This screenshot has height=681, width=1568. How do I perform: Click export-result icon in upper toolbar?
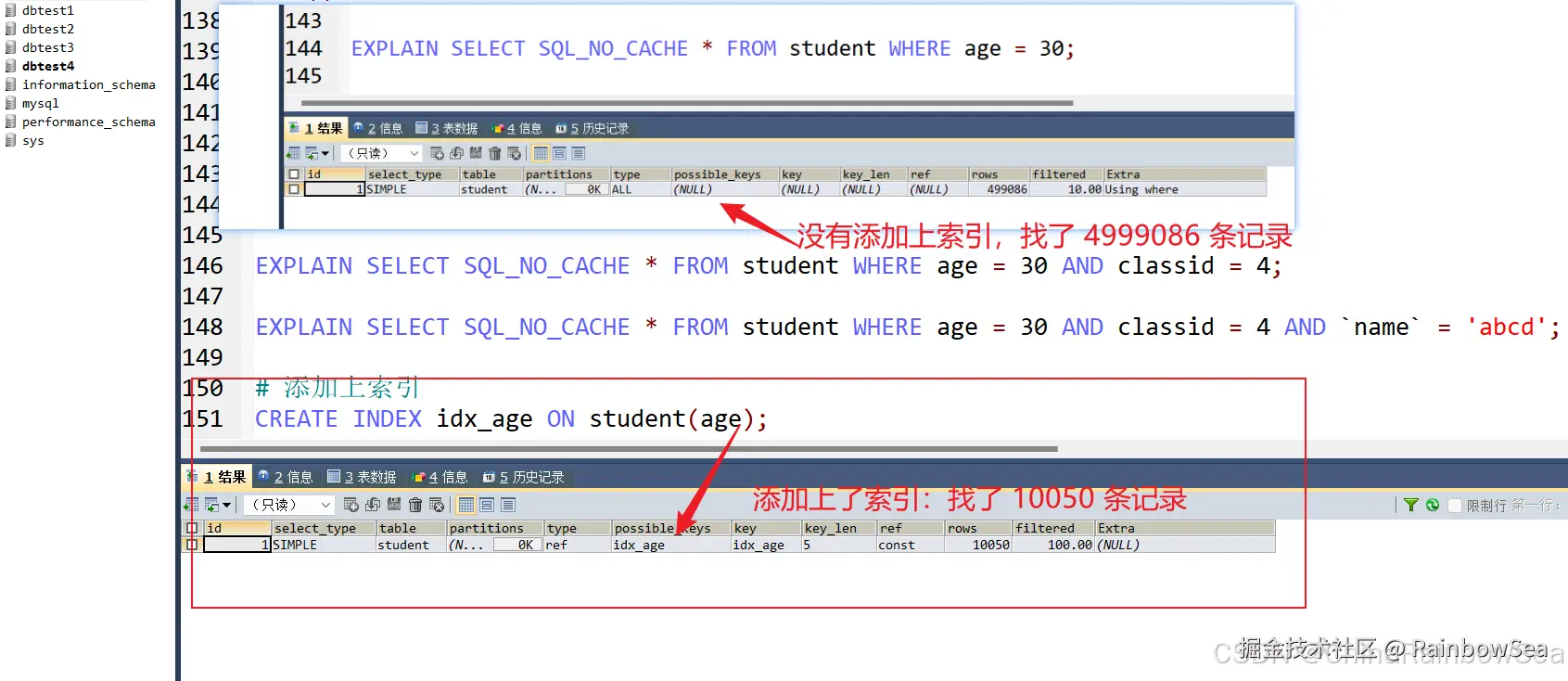pyautogui.click(x=293, y=153)
